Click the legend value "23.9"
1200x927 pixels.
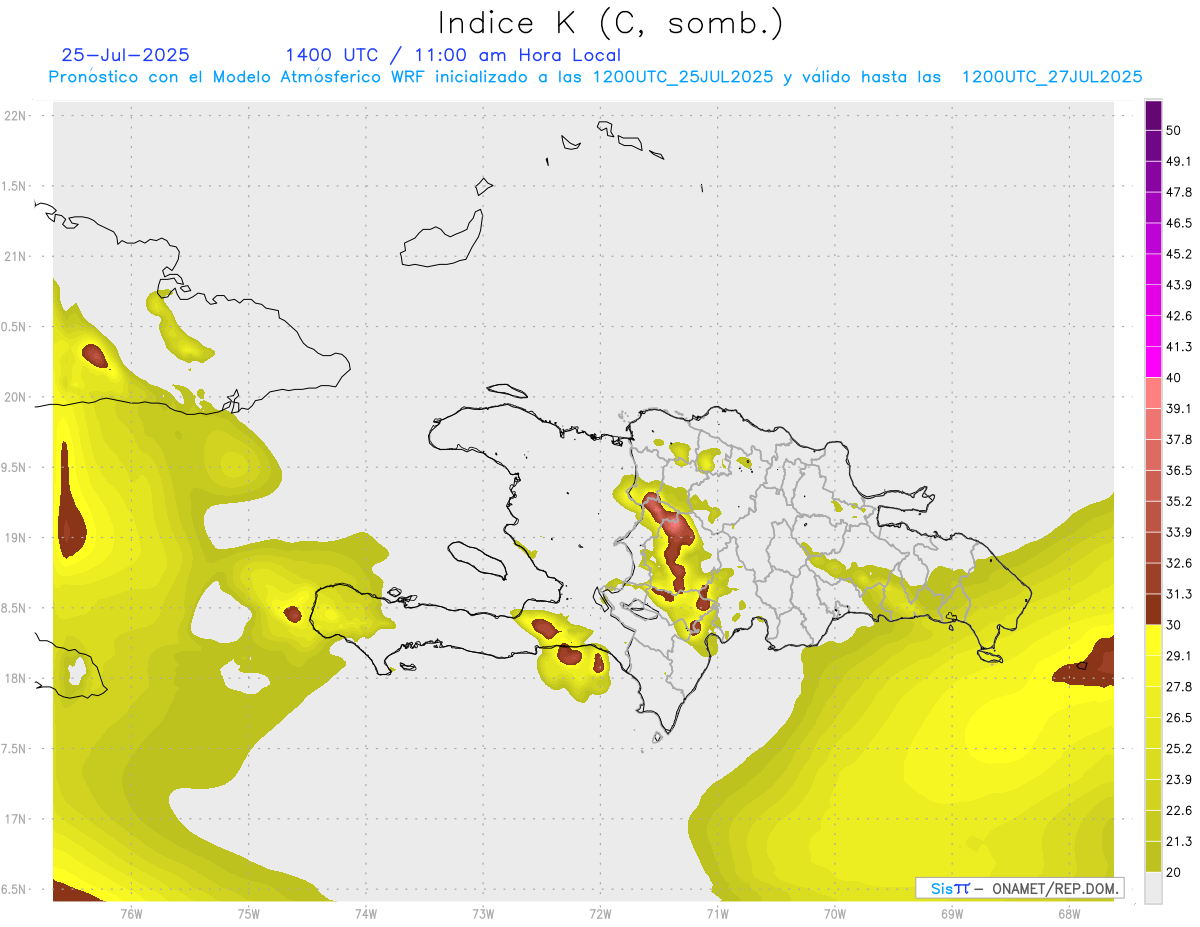1179,779
